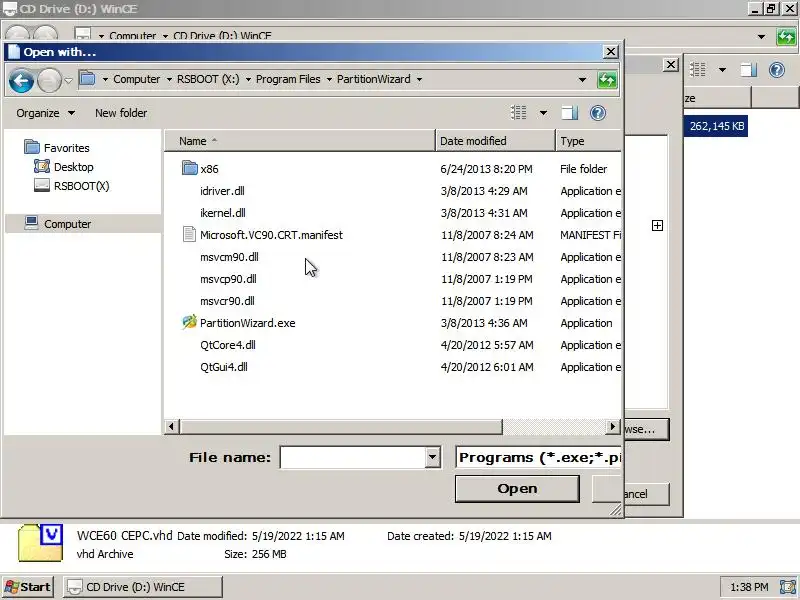
Task: Select QtCore4.dll in the file list
Action: (x=228, y=344)
